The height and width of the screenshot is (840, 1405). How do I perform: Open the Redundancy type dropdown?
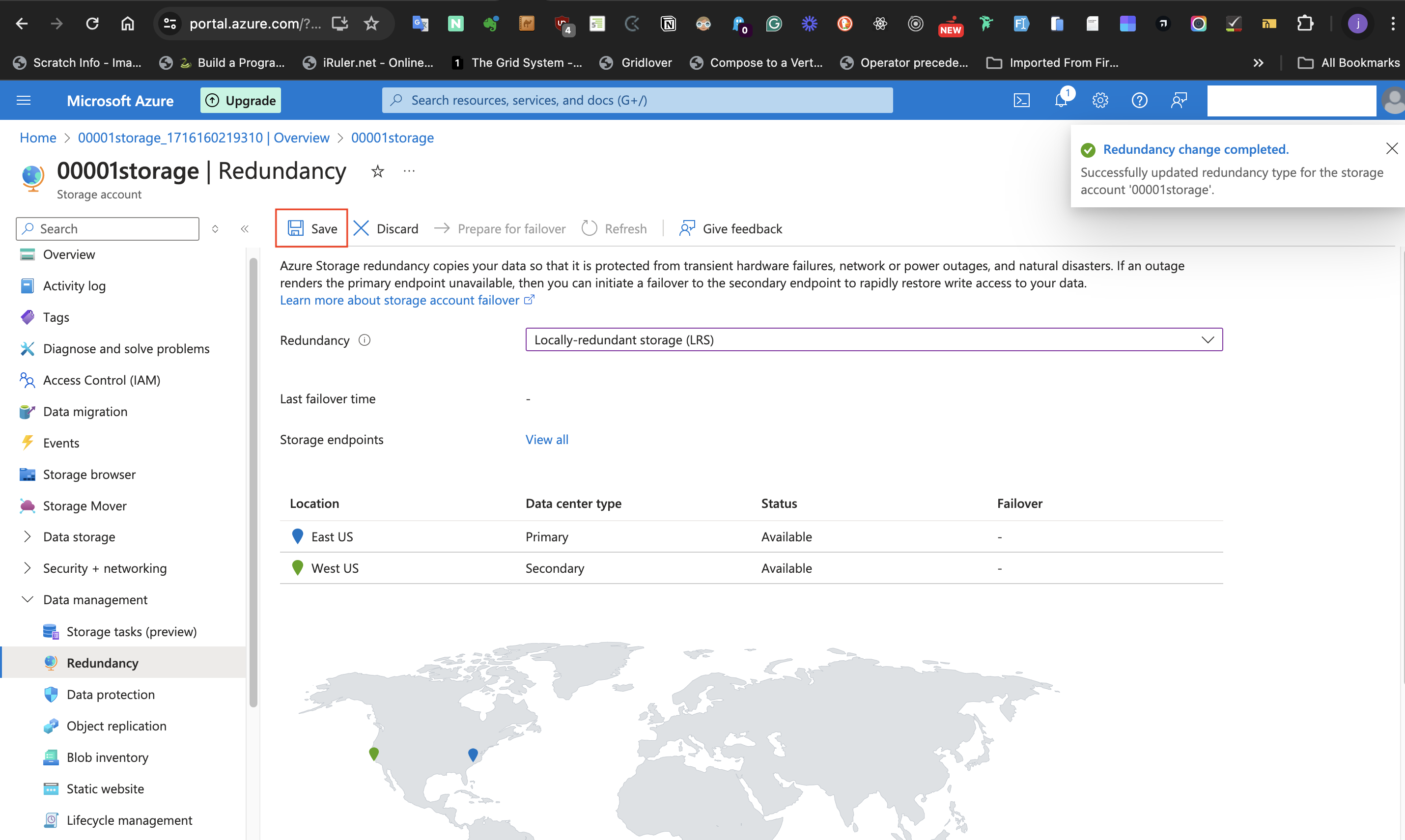[x=873, y=339]
